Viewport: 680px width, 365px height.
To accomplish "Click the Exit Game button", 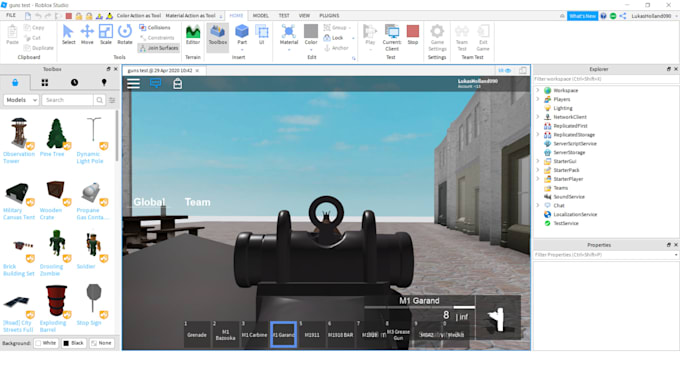I will (x=483, y=37).
